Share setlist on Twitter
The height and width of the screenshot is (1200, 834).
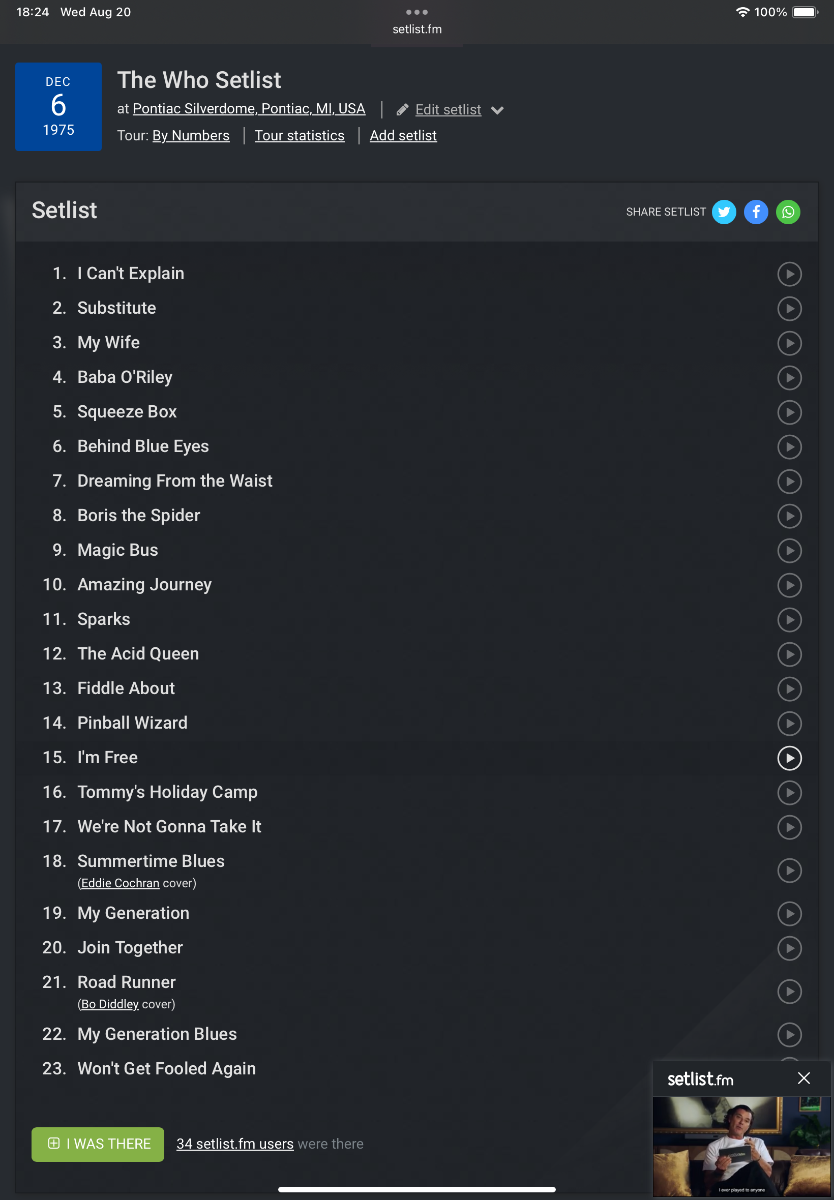[x=724, y=212]
